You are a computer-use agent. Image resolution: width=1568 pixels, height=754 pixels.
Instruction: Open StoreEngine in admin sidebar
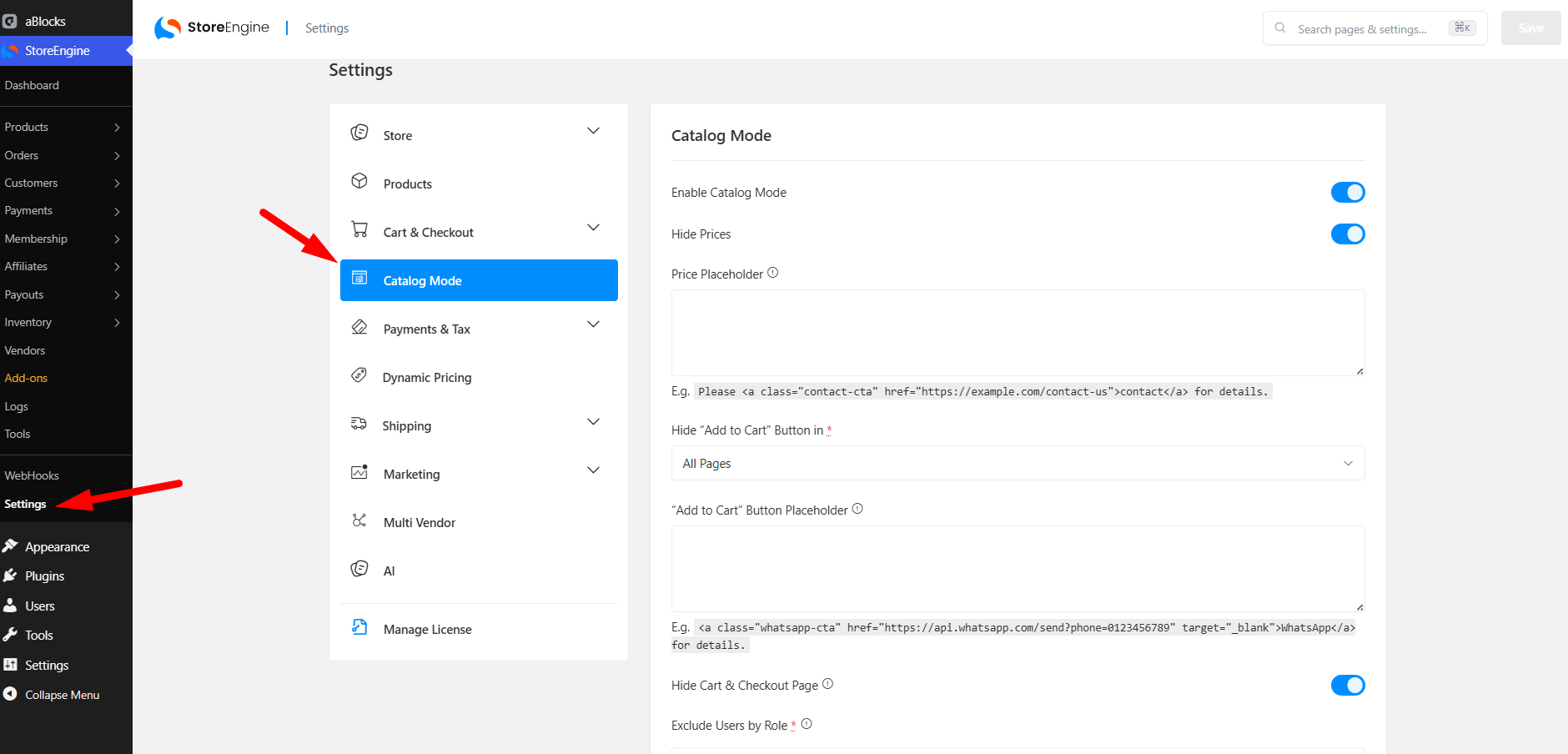(x=66, y=50)
